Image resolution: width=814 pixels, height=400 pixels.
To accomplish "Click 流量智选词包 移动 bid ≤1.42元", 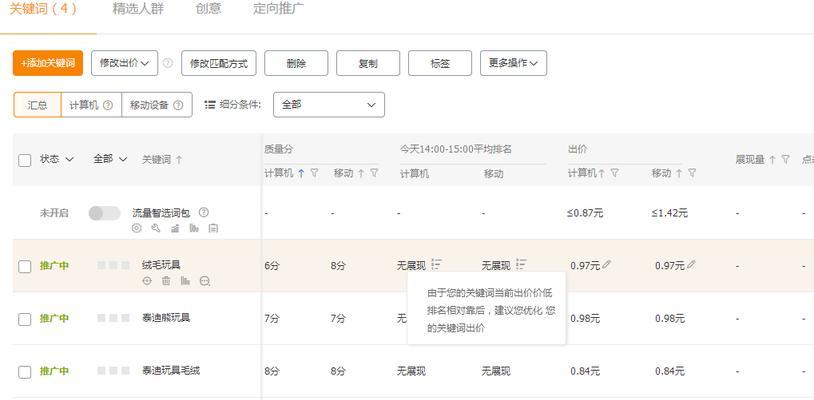I will click(670, 213).
